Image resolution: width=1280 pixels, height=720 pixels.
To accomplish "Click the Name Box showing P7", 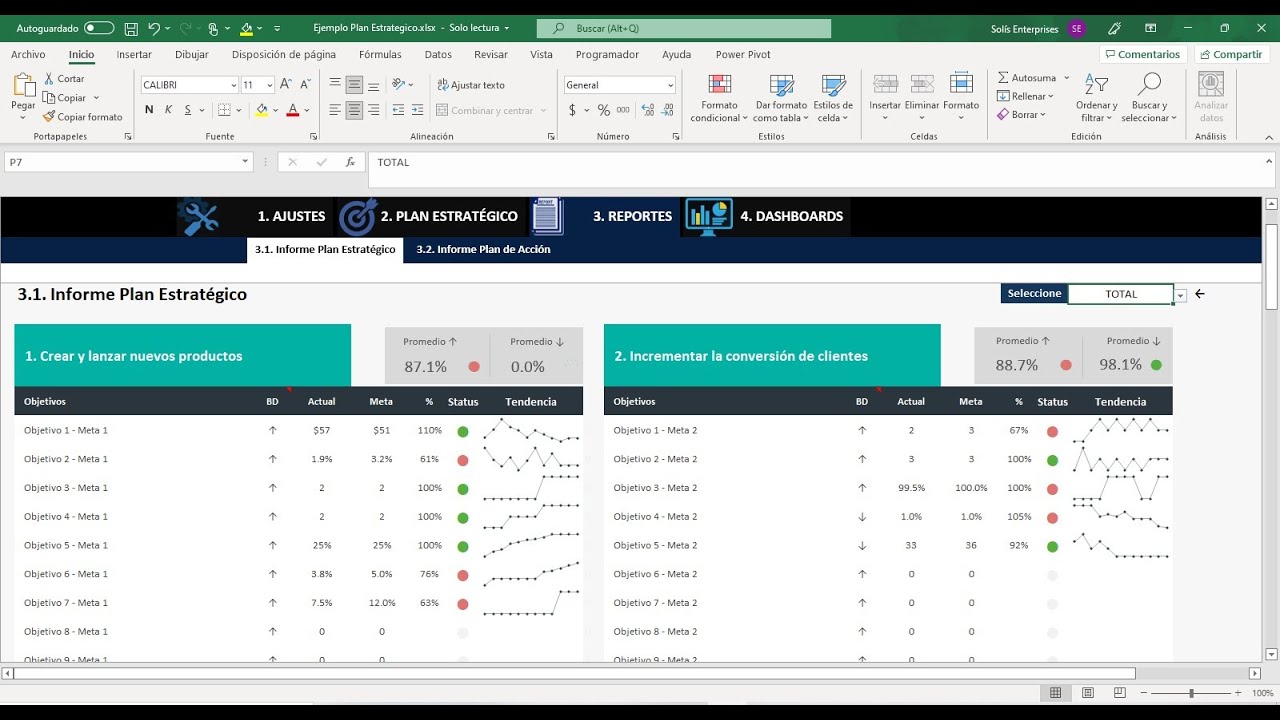I will coord(130,162).
